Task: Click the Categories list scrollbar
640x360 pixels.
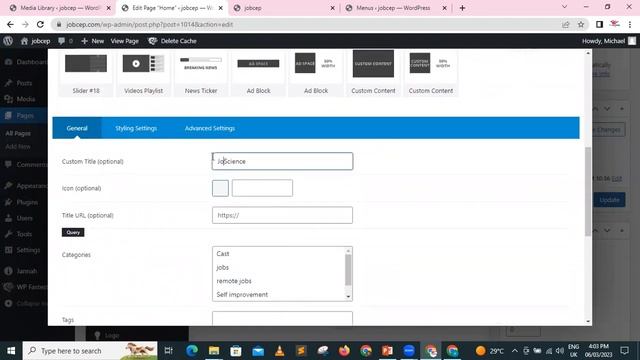Action: (348, 270)
